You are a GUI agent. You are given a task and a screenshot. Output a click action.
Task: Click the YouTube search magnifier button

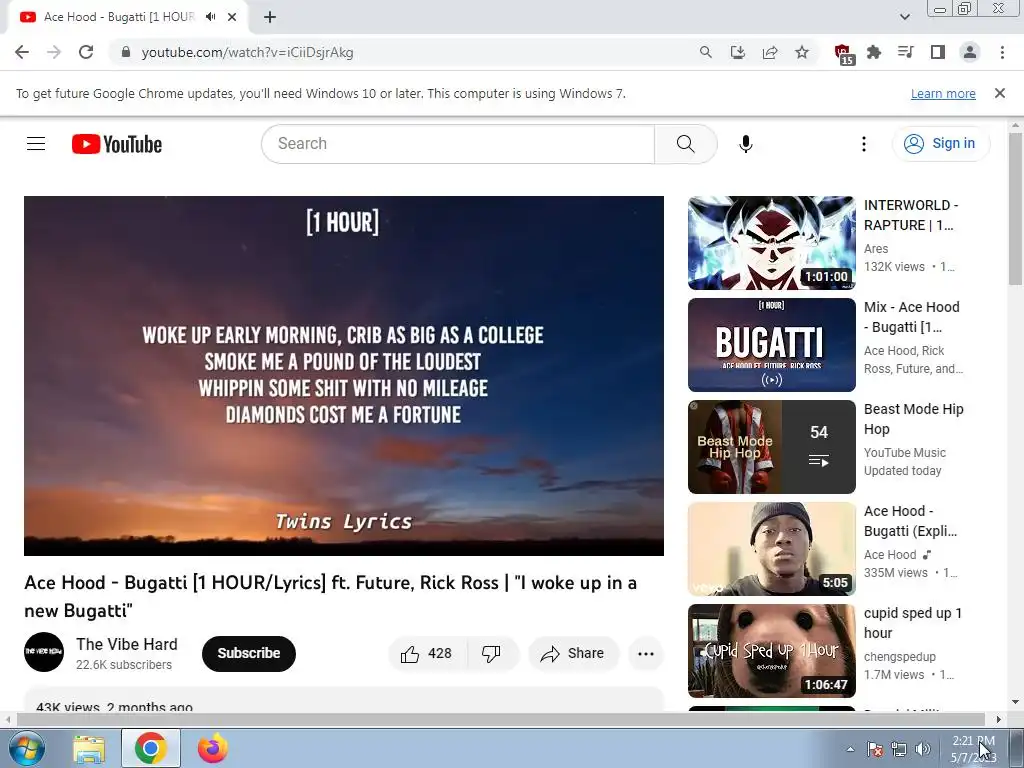(686, 144)
